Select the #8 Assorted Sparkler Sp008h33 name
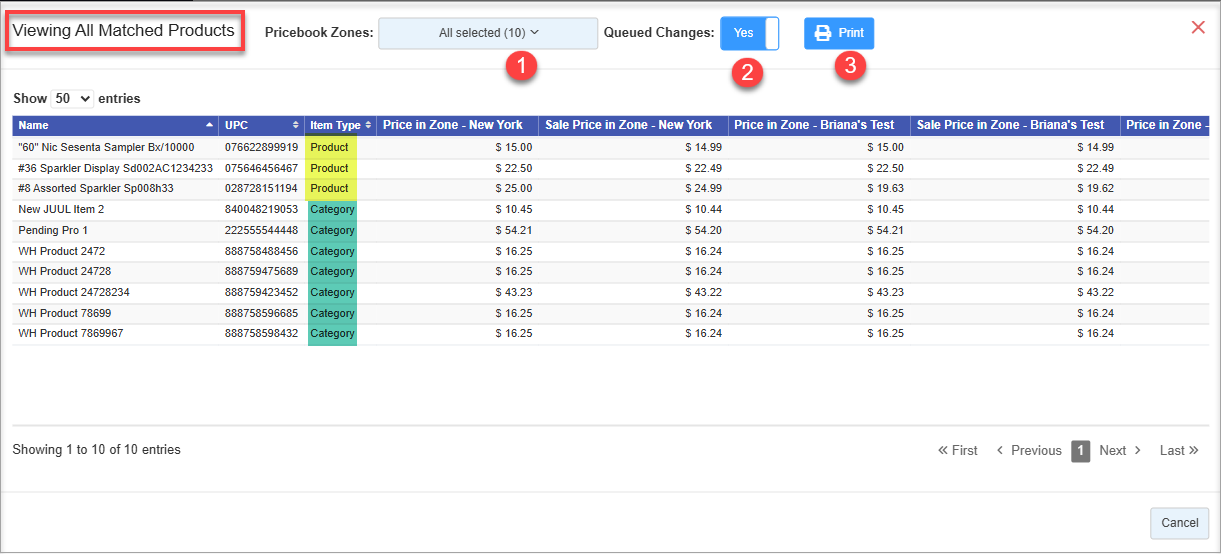This screenshot has height=554, width=1221. (96, 188)
